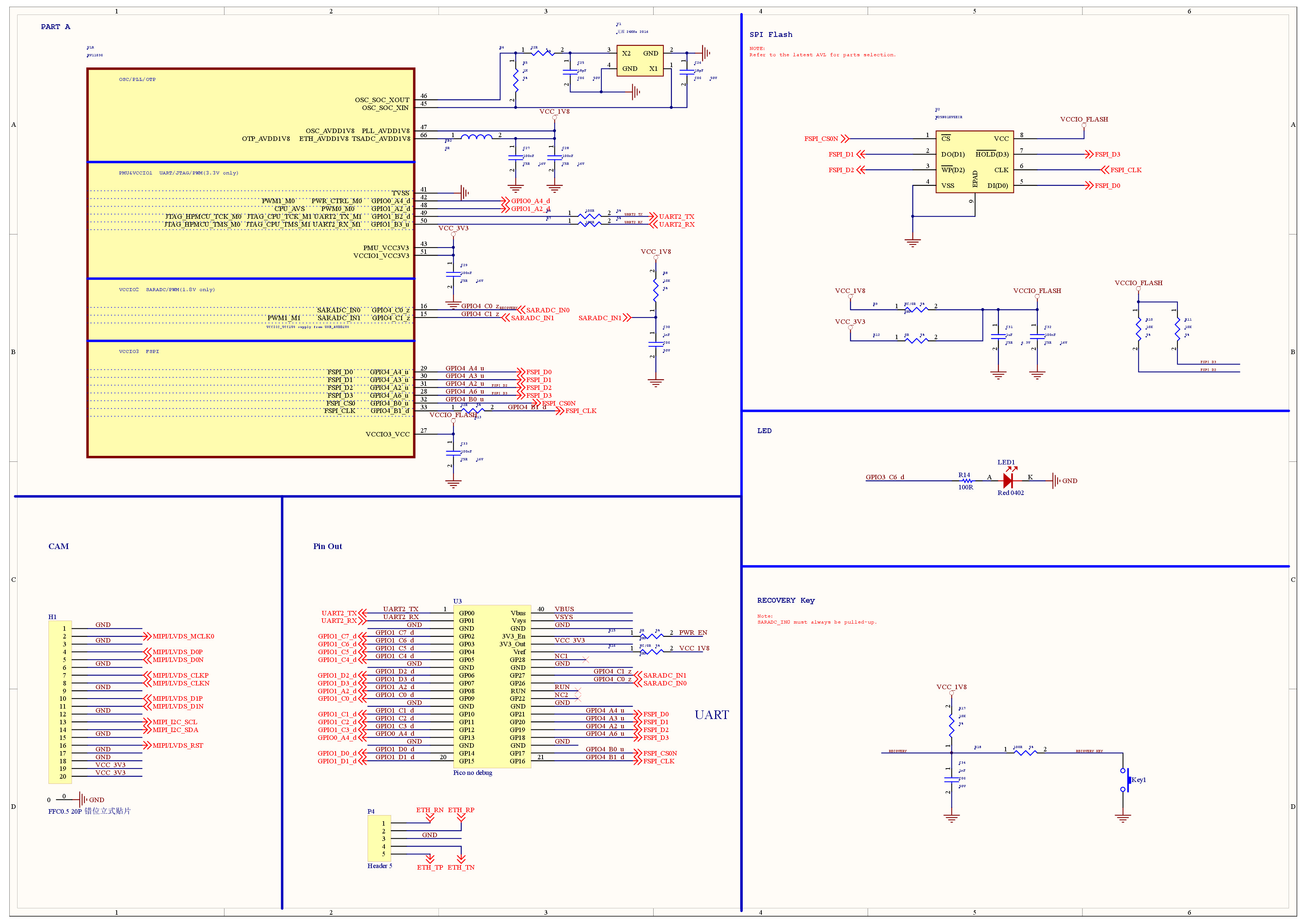Select the TVSS pin 41 ground symbol
Viewport: 1308px width, 924px height.
coord(464,193)
